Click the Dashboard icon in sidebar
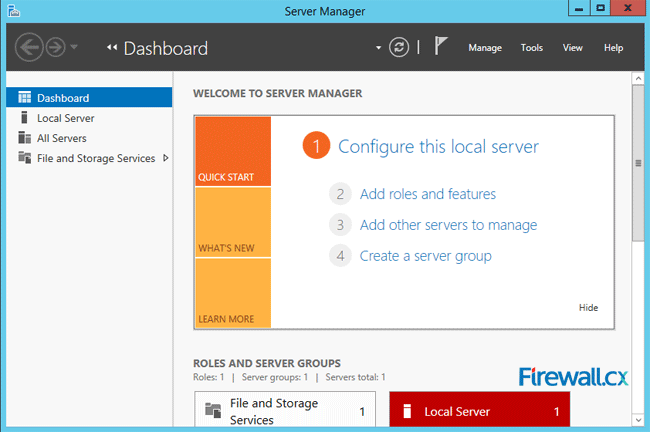 click(26, 98)
